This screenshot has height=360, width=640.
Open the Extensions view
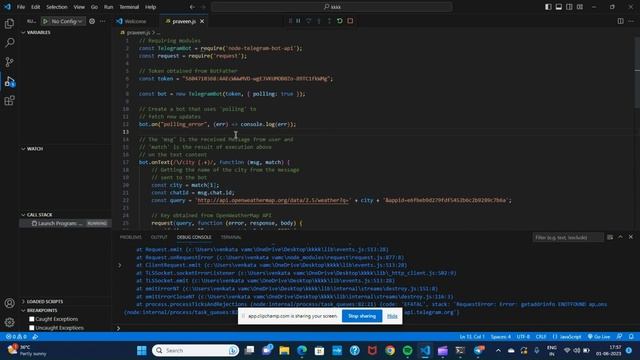9,100
